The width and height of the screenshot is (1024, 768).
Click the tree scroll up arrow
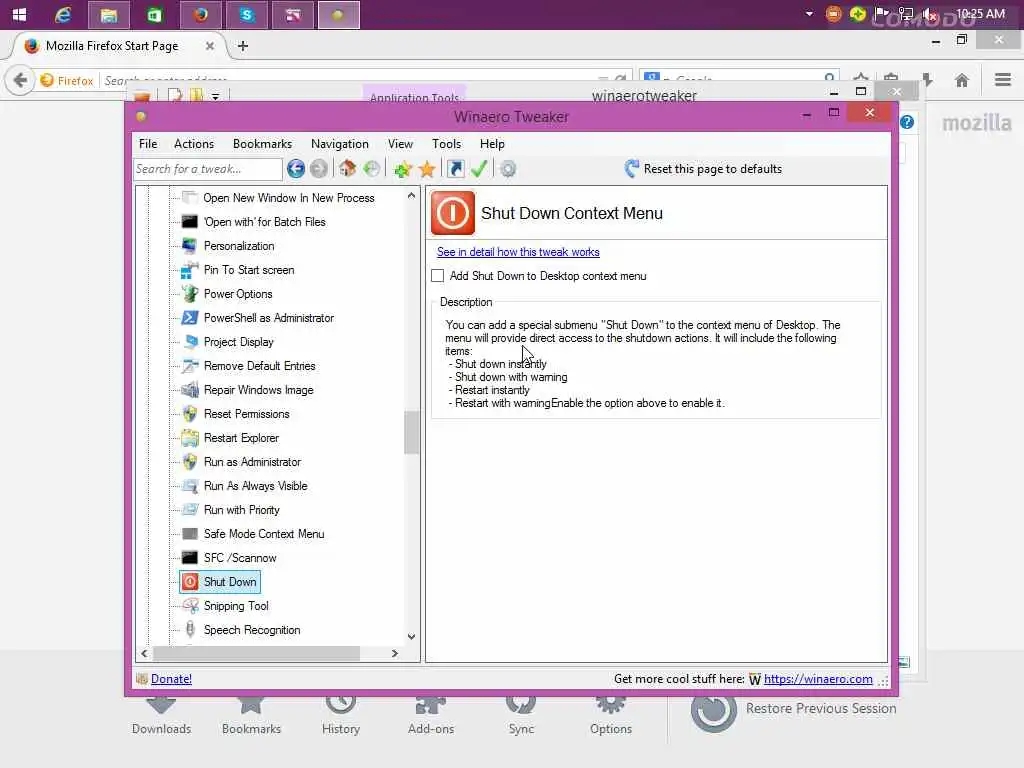(x=411, y=195)
